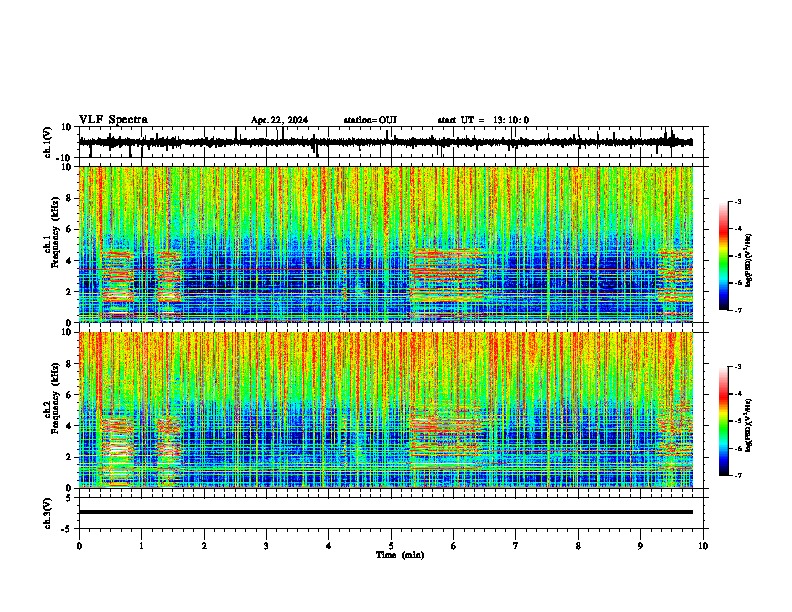
Task: Click ch.2 emission band near minute 5.8
Action: [x=446, y=439]
